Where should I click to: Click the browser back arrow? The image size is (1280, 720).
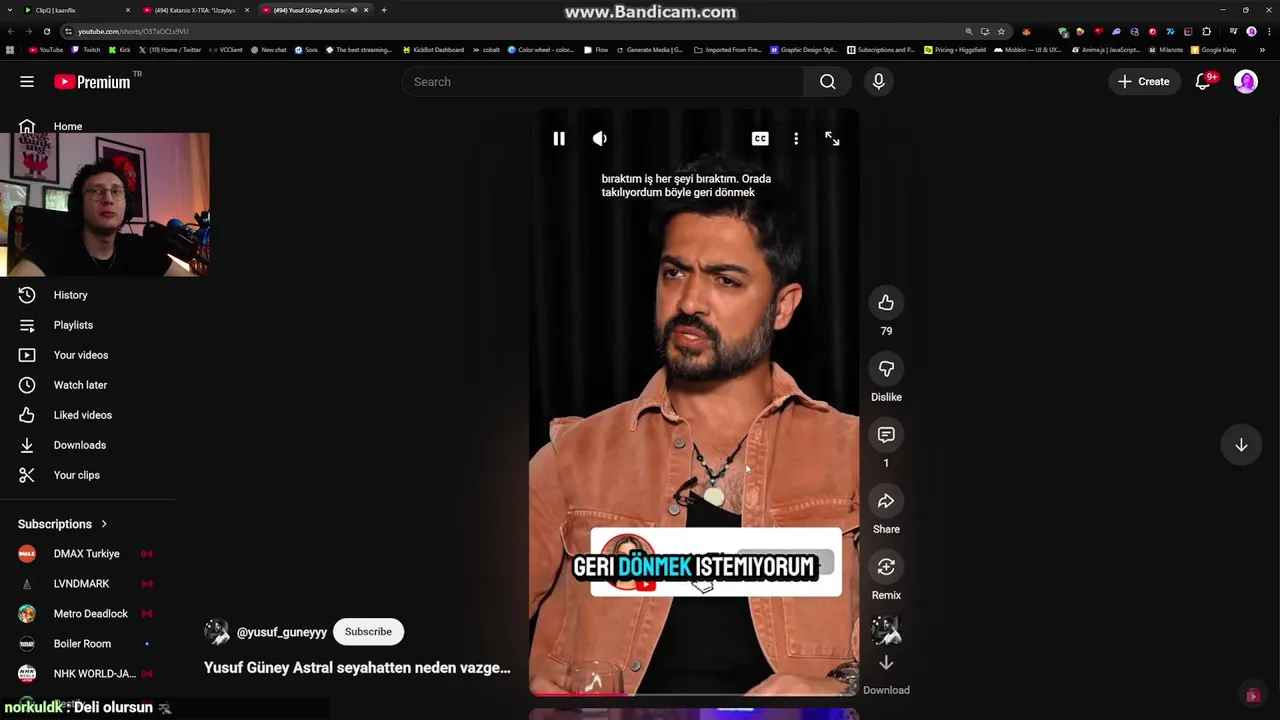point(11,31)
